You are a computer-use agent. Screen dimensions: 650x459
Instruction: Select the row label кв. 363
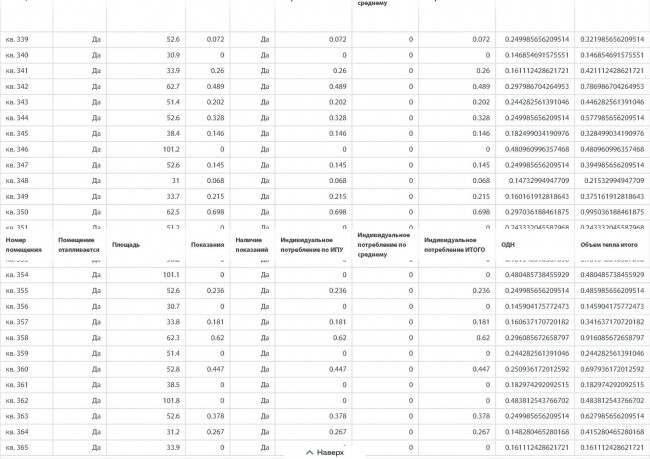tap(17, 416)
